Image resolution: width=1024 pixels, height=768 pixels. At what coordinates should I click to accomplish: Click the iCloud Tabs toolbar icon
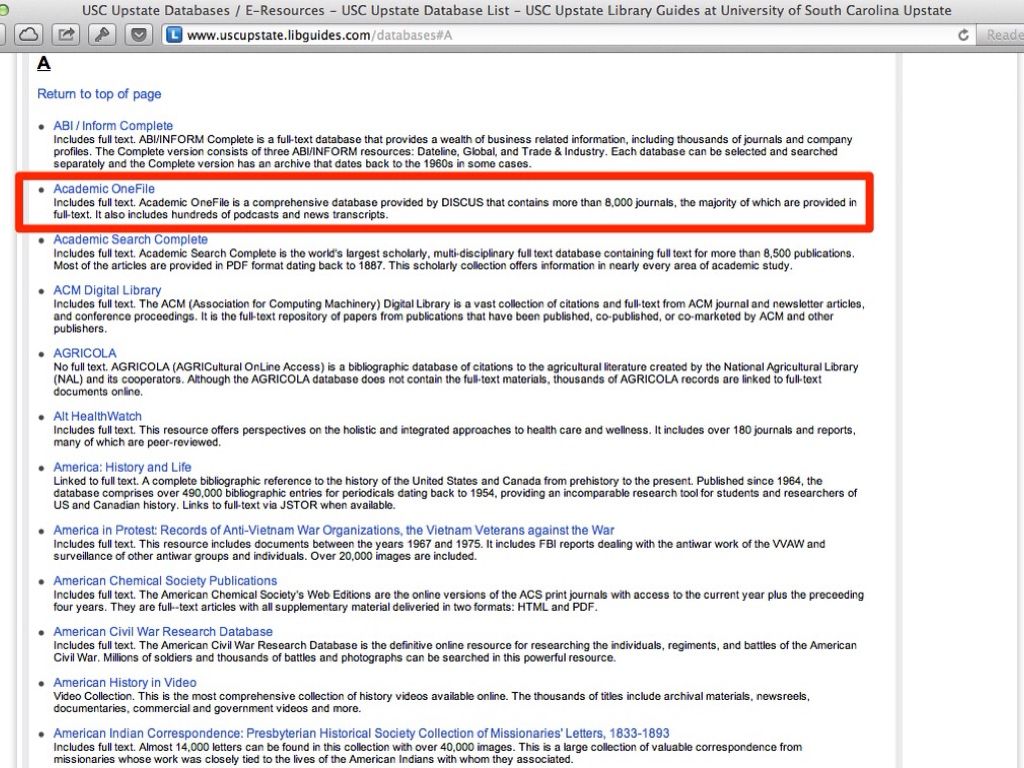[29, 35]
